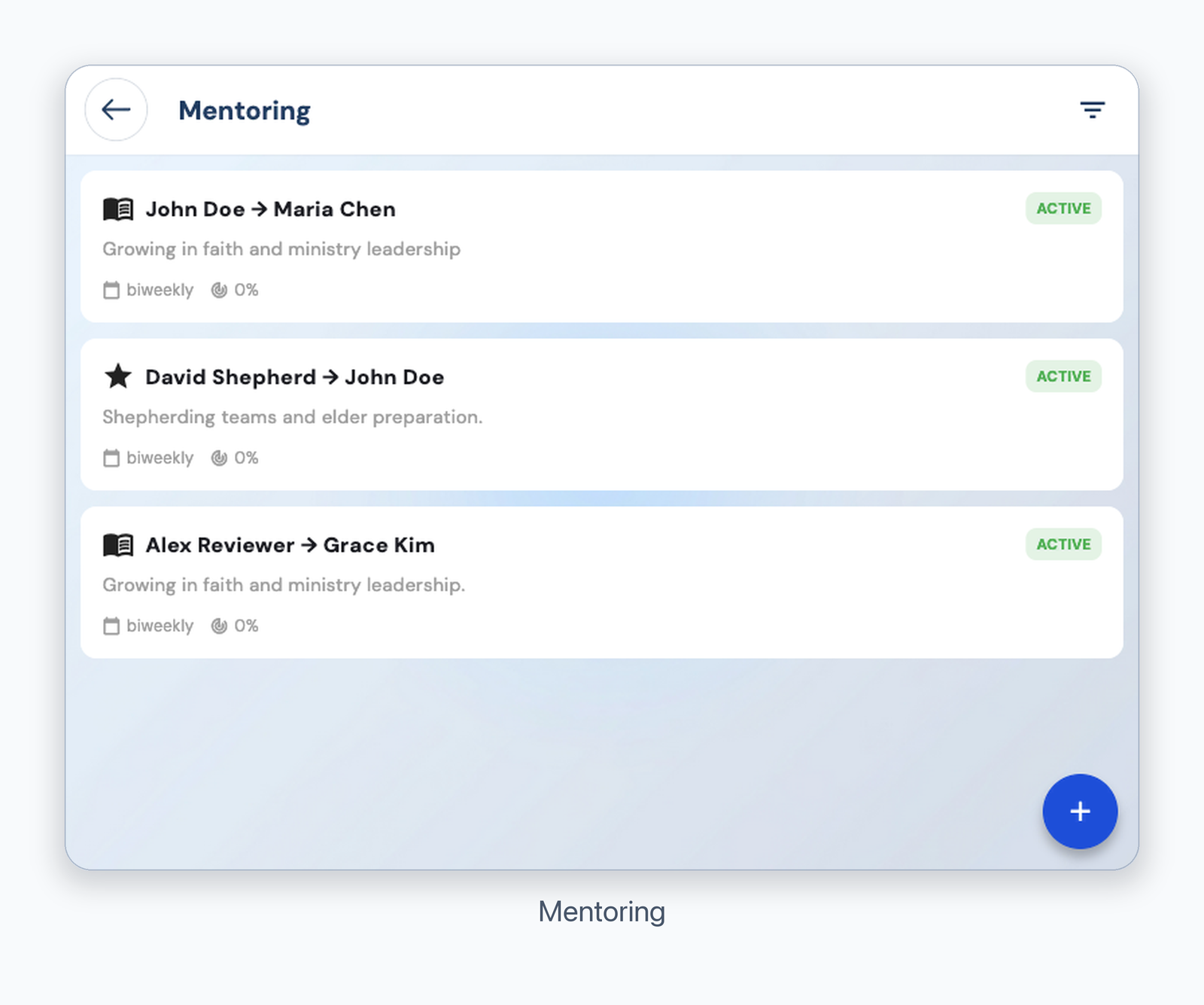
Task: Click the calendar icon in Maria Chen card
Action: pos(111,290)
